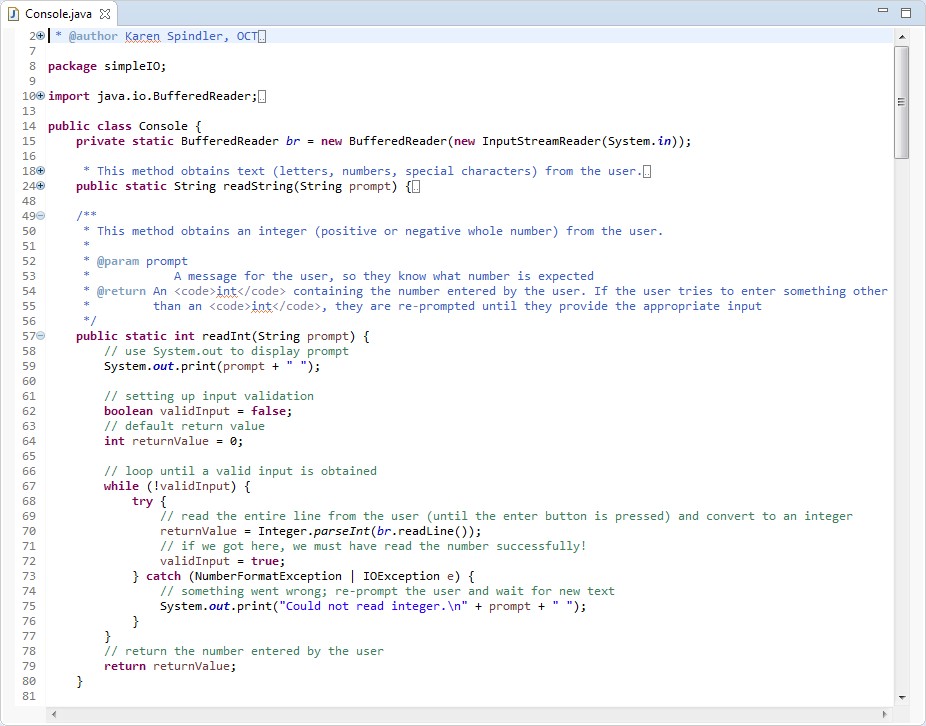926x726 pixels.
Task: Expand the folded comment at line 2
Action: (40, 36)
